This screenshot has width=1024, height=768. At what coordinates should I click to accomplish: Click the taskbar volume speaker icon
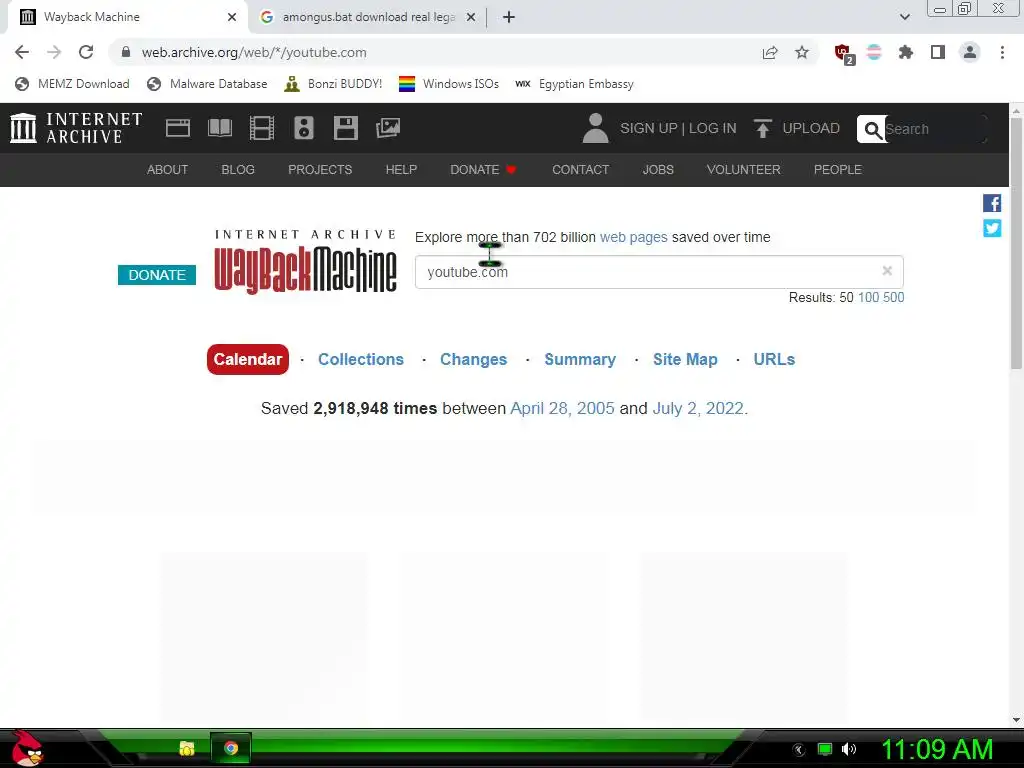click(849, 749)
